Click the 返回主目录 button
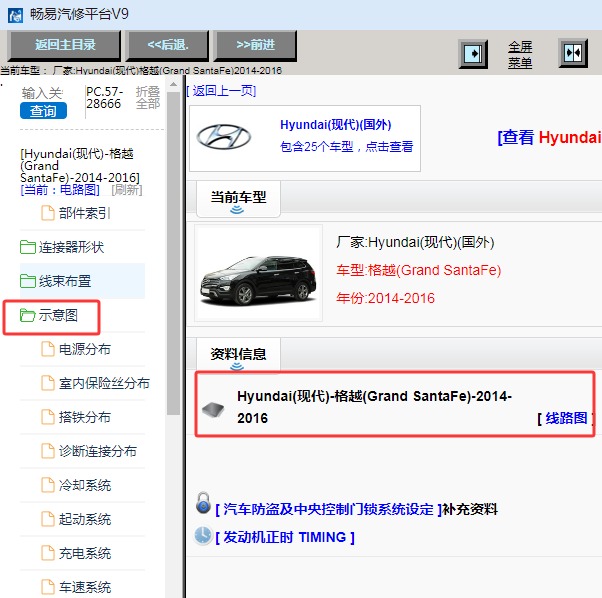The image size is (602, 598). point(65,45)
